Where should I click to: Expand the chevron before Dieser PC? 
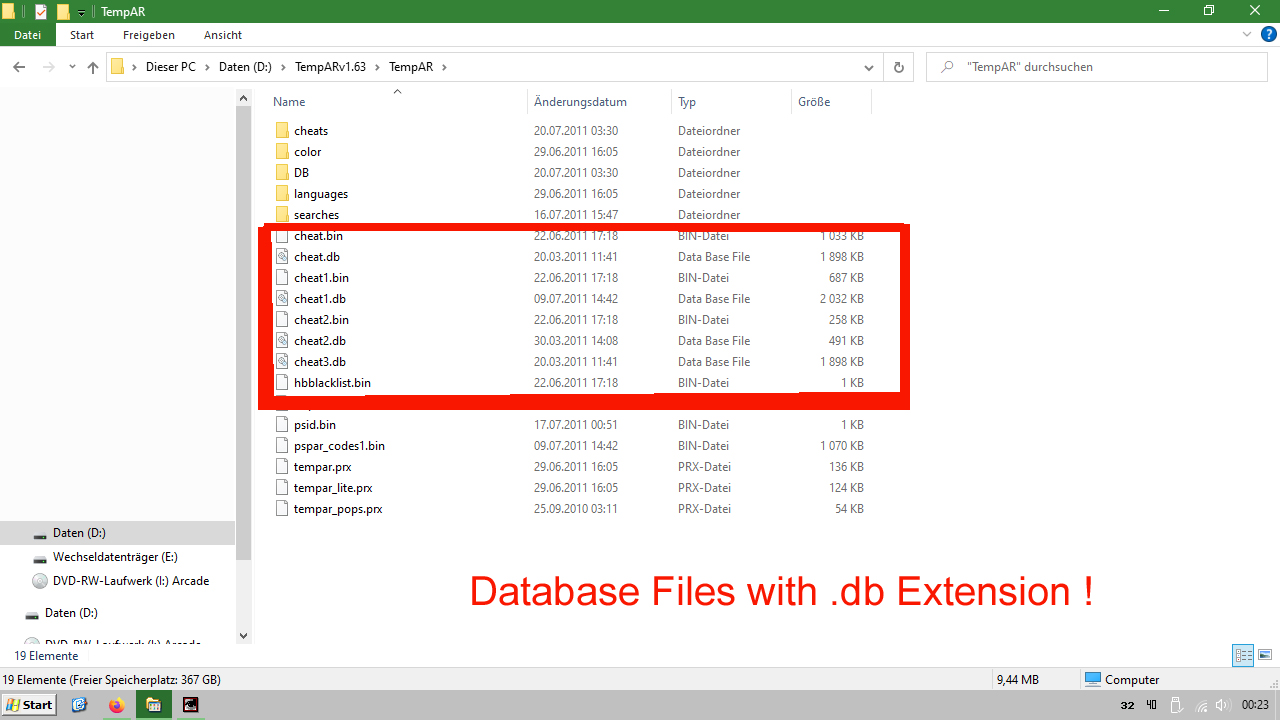click(x=134, y=67)
